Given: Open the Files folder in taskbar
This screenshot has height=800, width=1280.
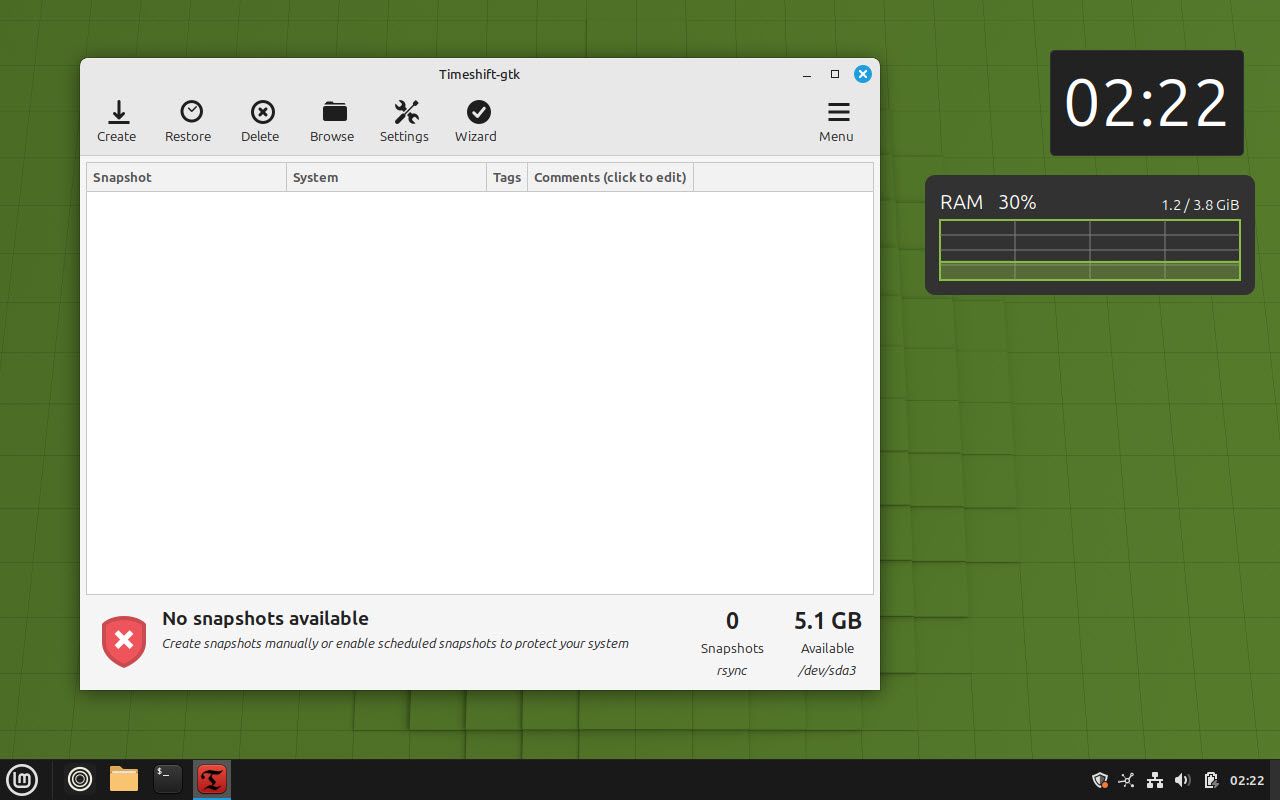Looking at the screenshot, I should pyautogui.click(x=124, y=779).
